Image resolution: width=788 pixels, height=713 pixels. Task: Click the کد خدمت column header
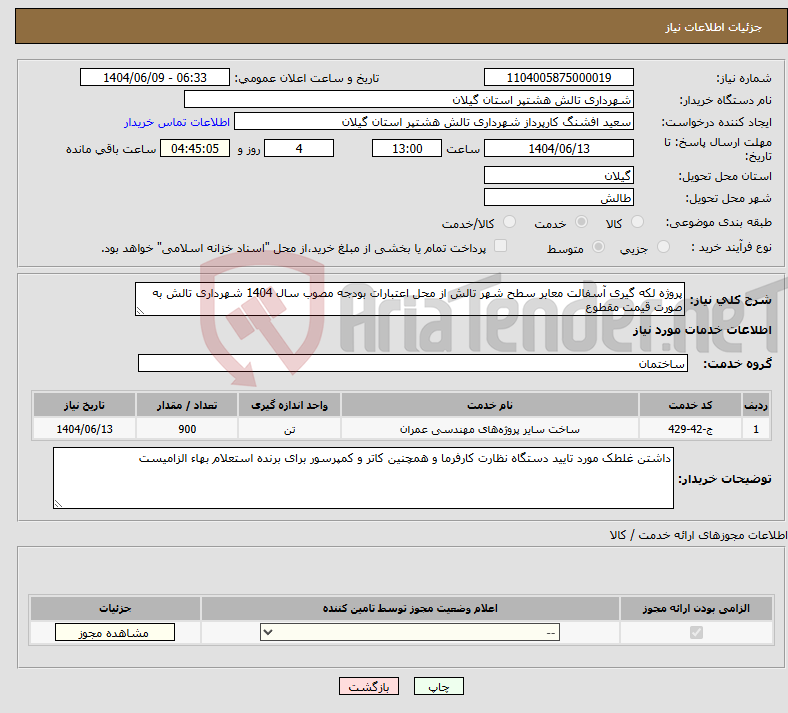691,405
